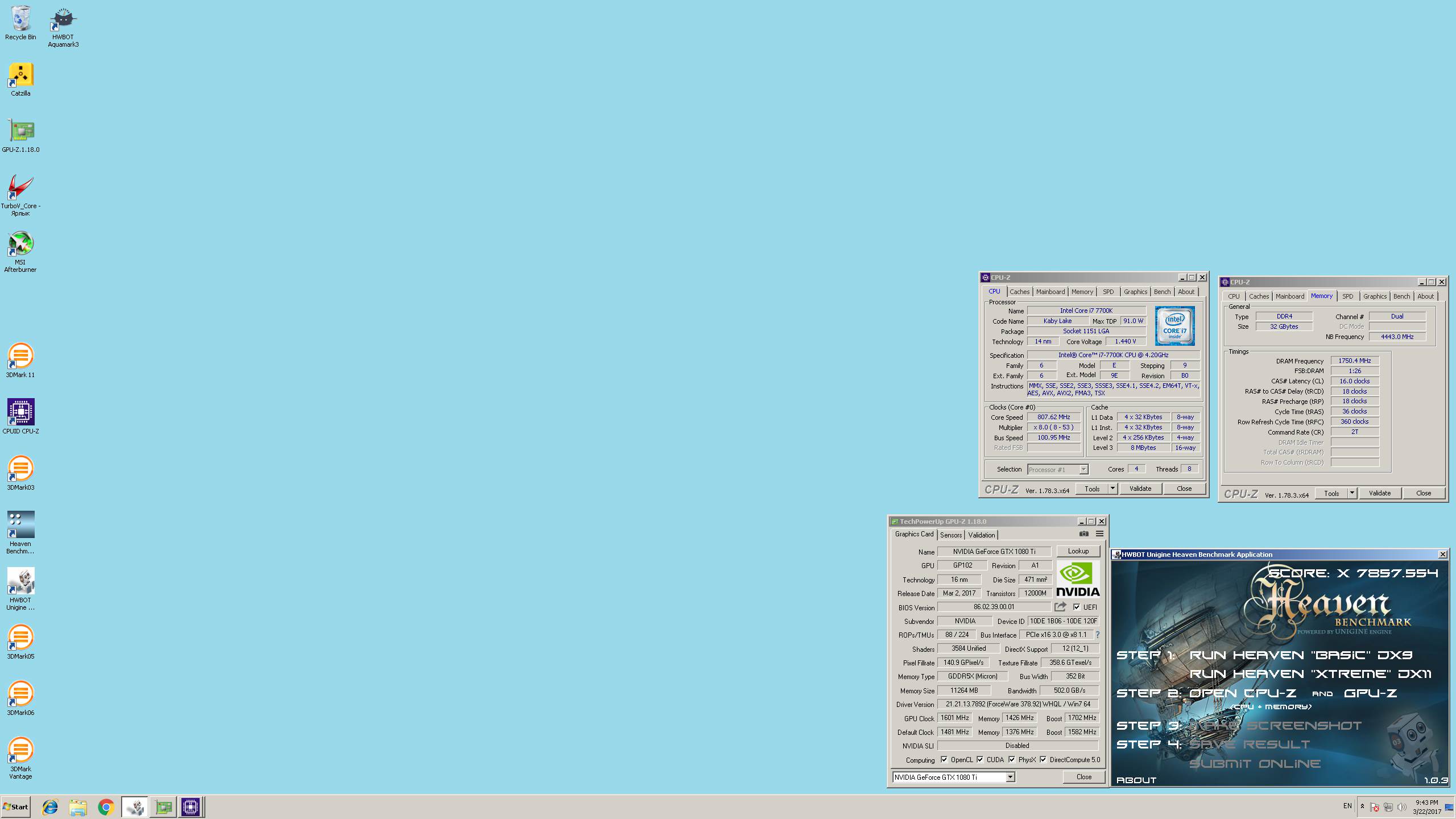Launch HWBOT Aquamark3 shortcut

[63, 27]
